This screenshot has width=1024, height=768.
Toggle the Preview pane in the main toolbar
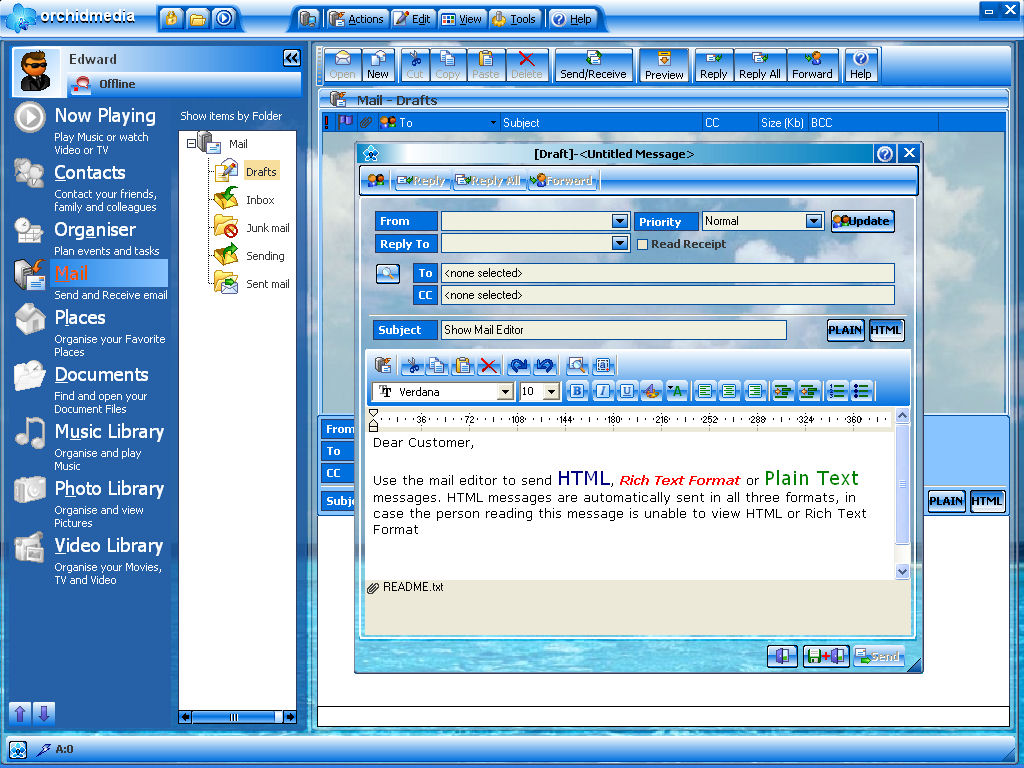point(664,66)
